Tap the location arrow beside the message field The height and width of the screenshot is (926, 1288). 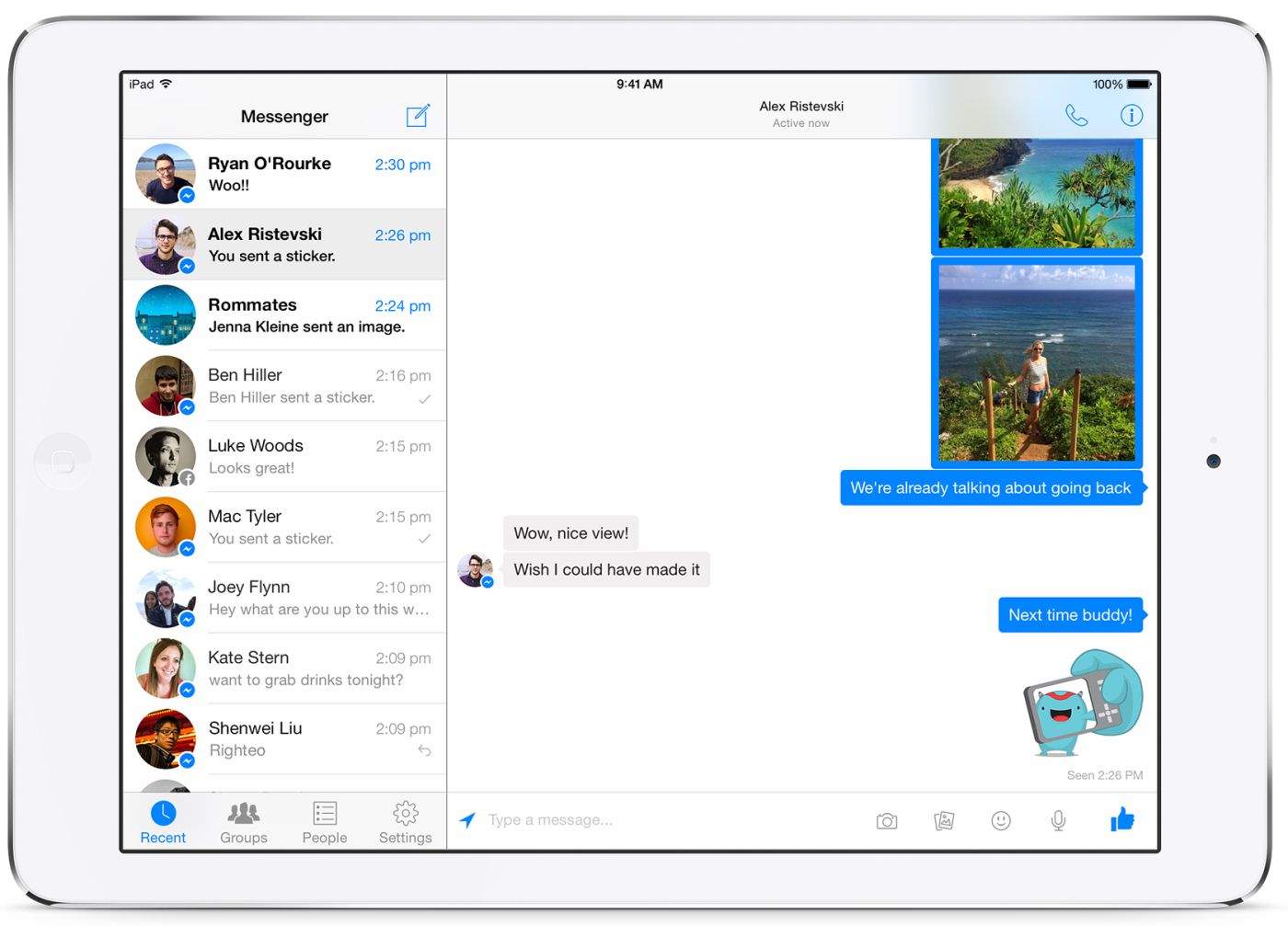467,819
